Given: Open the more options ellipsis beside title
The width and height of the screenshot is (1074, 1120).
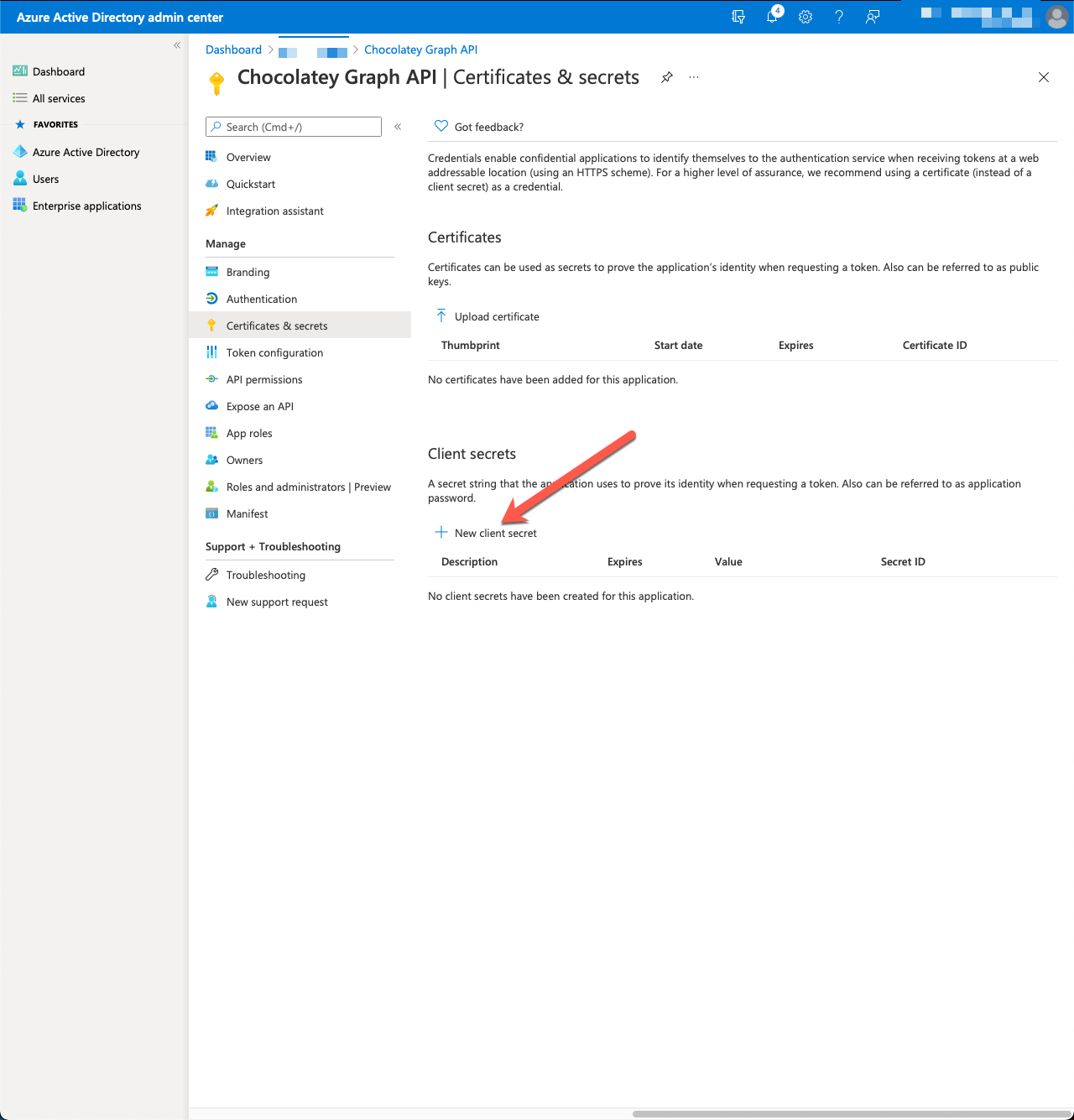Looking at the screenshot, I should pos(694,77).
